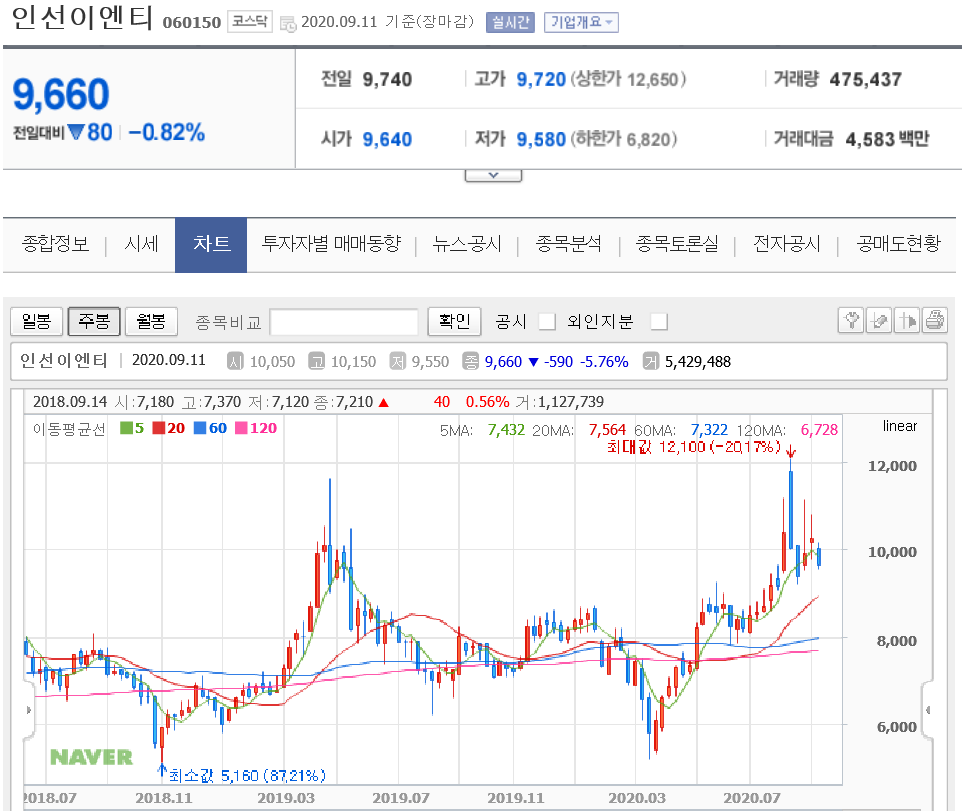Screen dimensions: 962x811
Task: Switch to daily candles 일봉
Action: coord(36,321)
